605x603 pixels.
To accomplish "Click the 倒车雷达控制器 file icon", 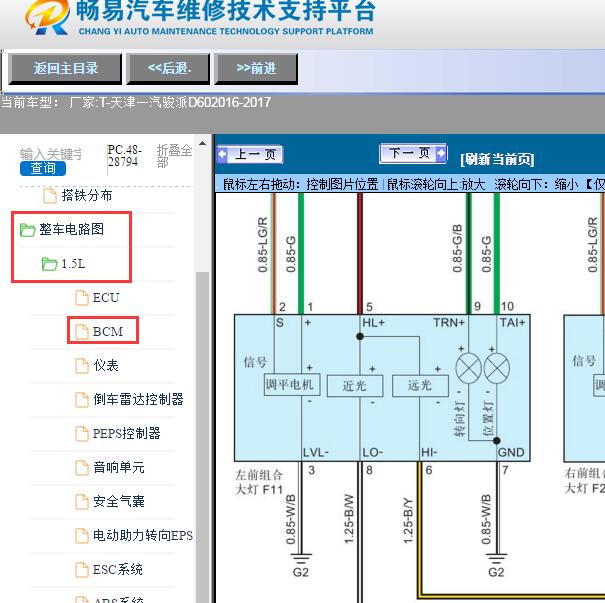I will (81, 400).
